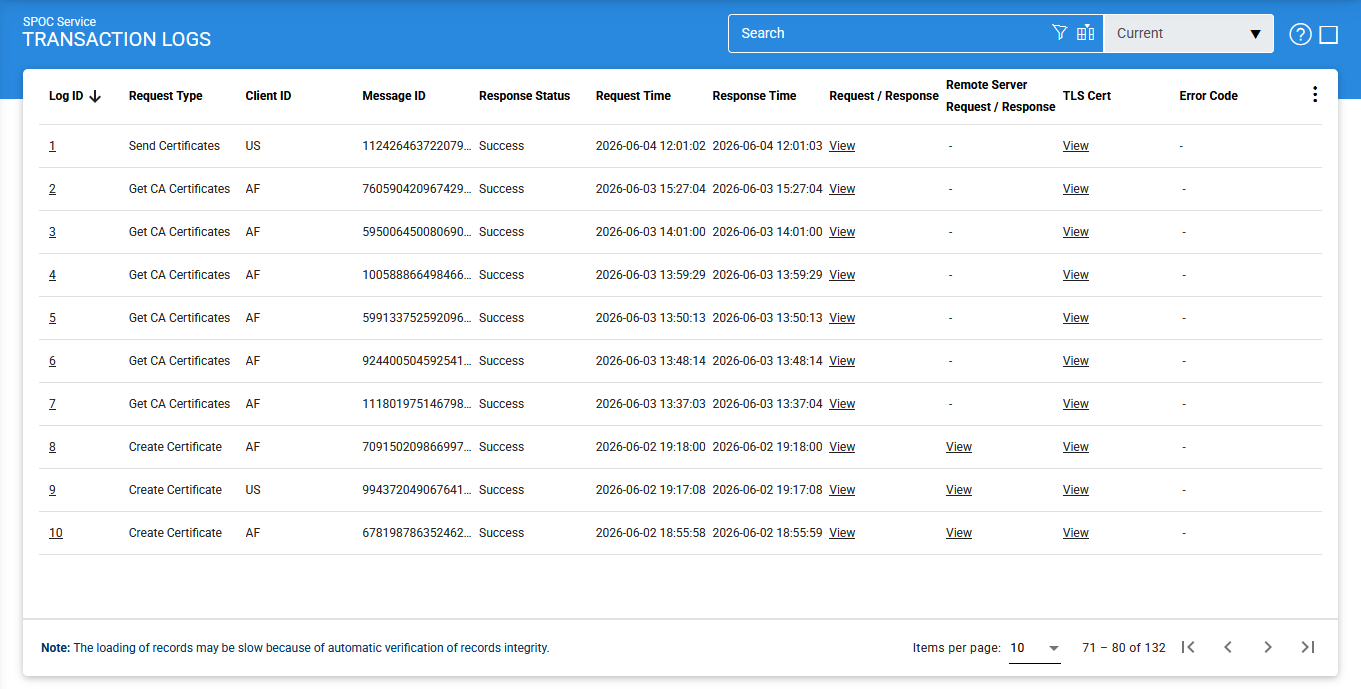The width and height of the screenshot is (1361, 689).
Task: Select message ID starting with 760590420967429
Action: (x=417, y=189)
